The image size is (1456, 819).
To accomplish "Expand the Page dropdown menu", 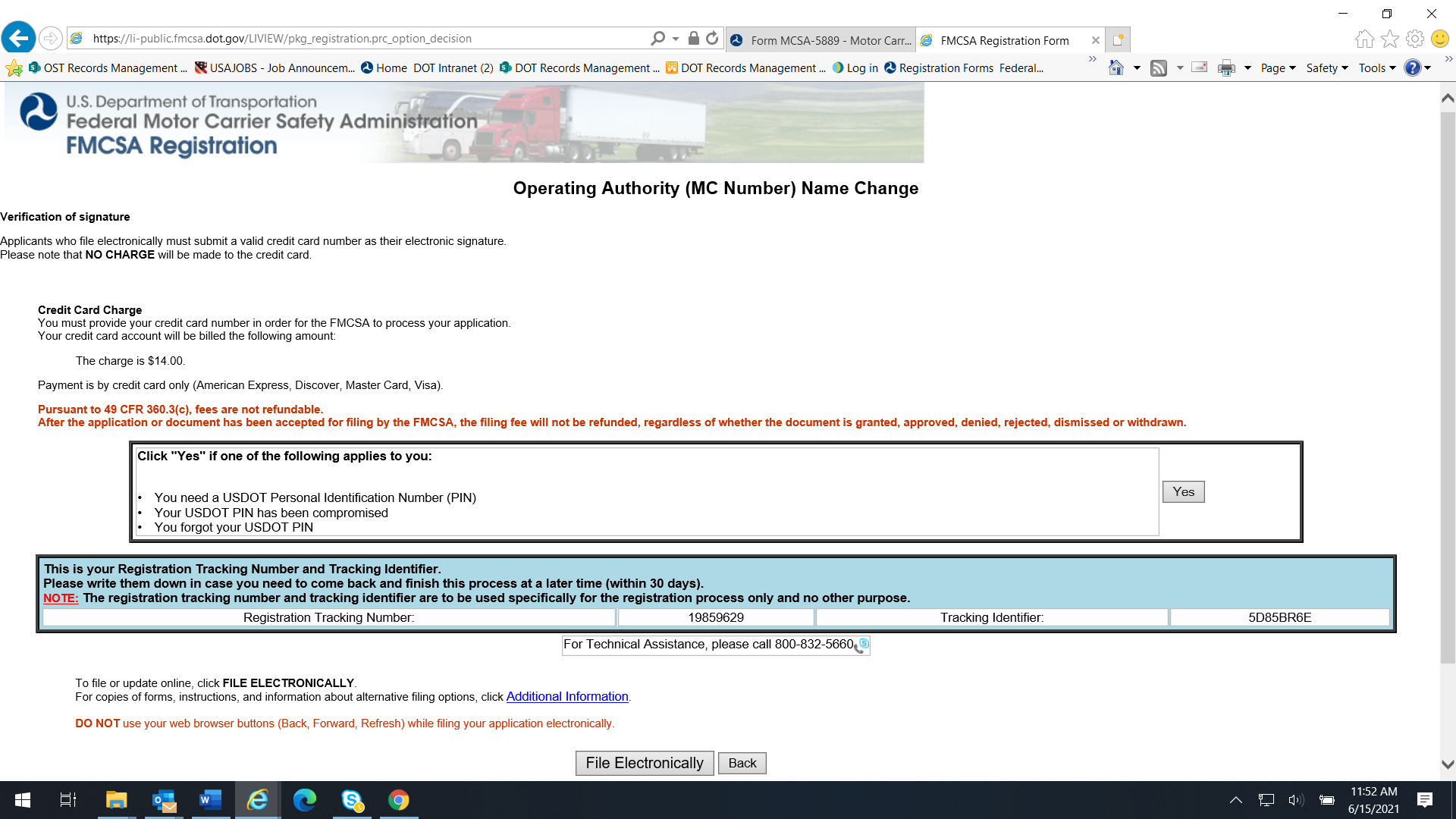I will coord(1278,68).
